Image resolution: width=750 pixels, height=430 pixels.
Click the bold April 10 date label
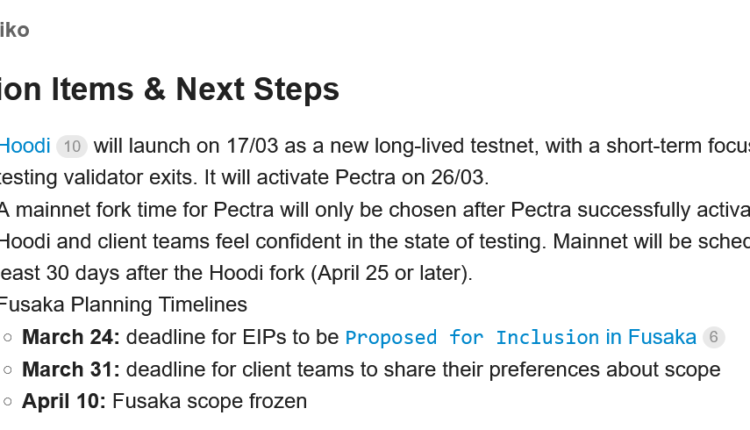click(x=63, y=401)
